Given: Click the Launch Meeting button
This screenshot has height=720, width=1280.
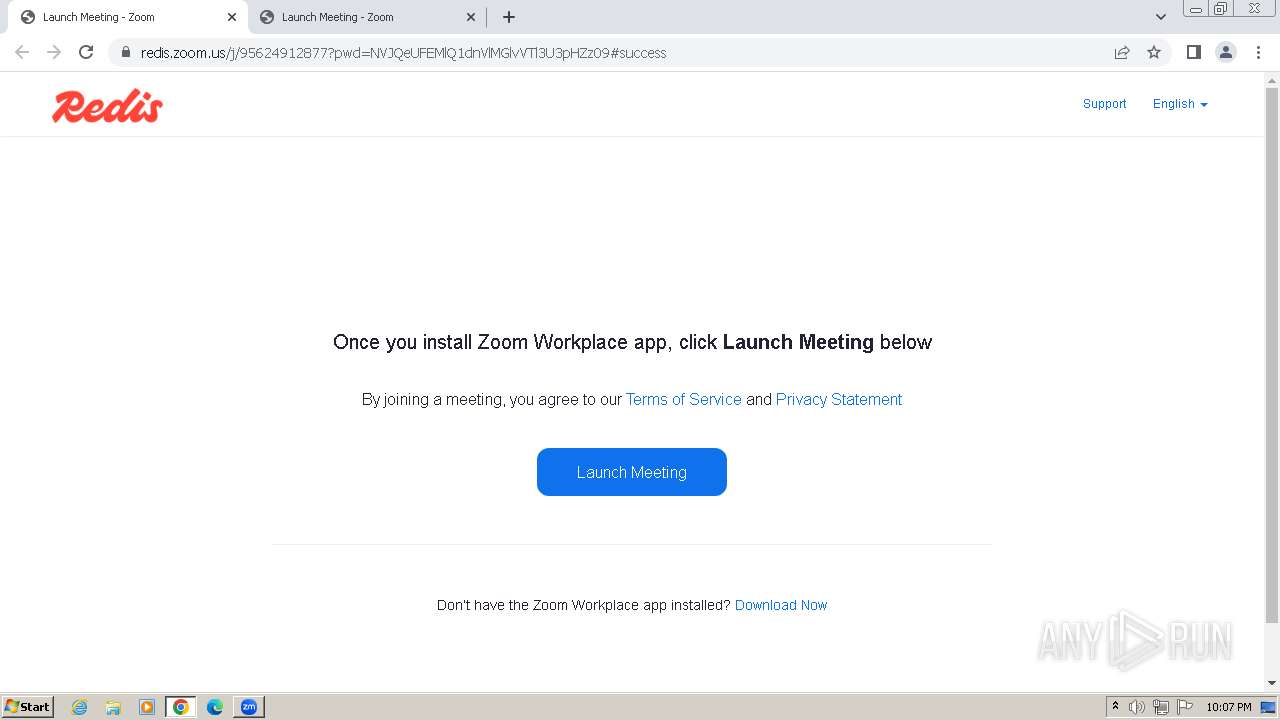Looking at the screenshot, I should [632, 472].
